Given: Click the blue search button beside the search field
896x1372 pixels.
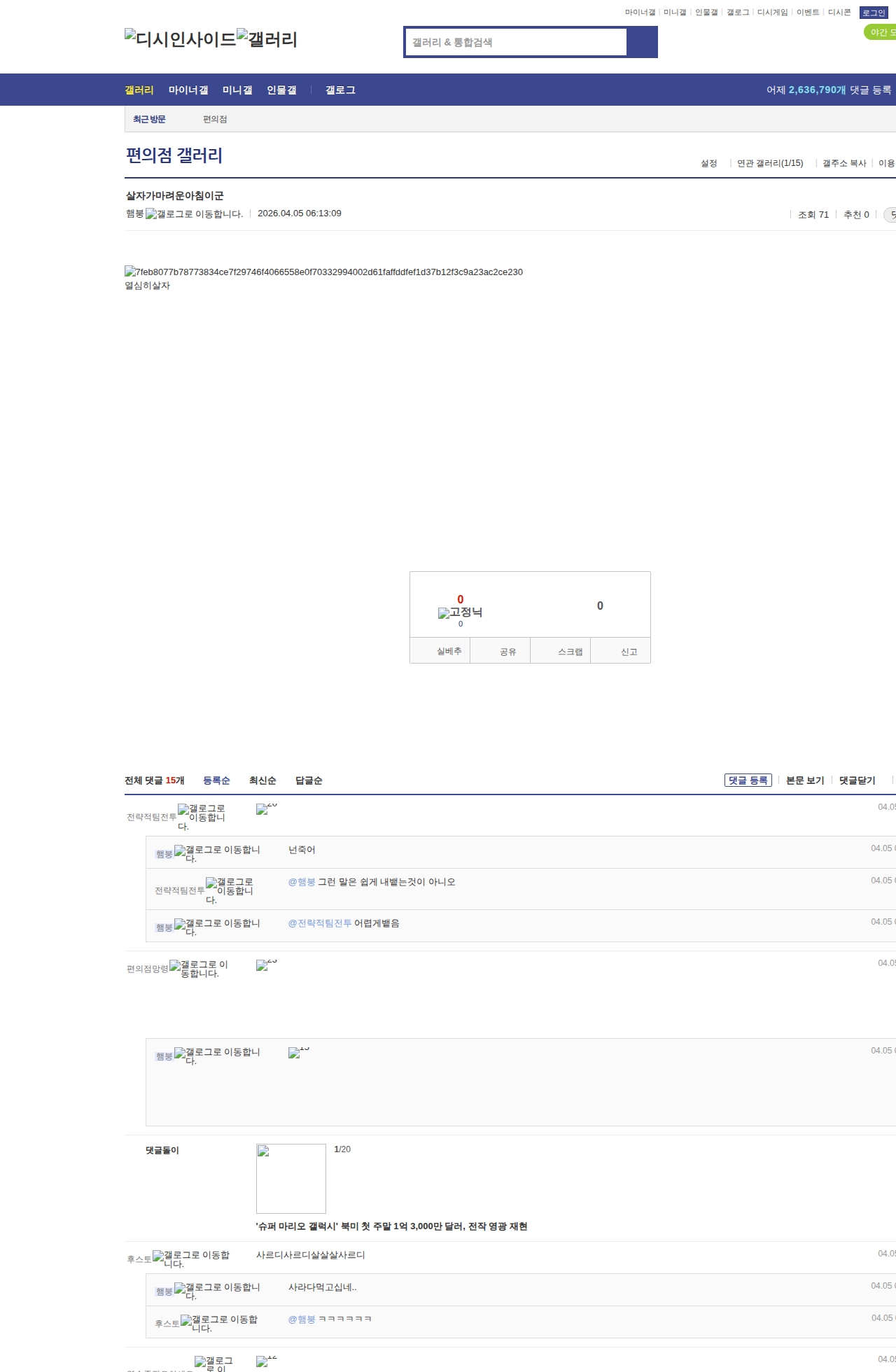Looking at the screenshot, I should pyautogui.click(x=642, y=42).
